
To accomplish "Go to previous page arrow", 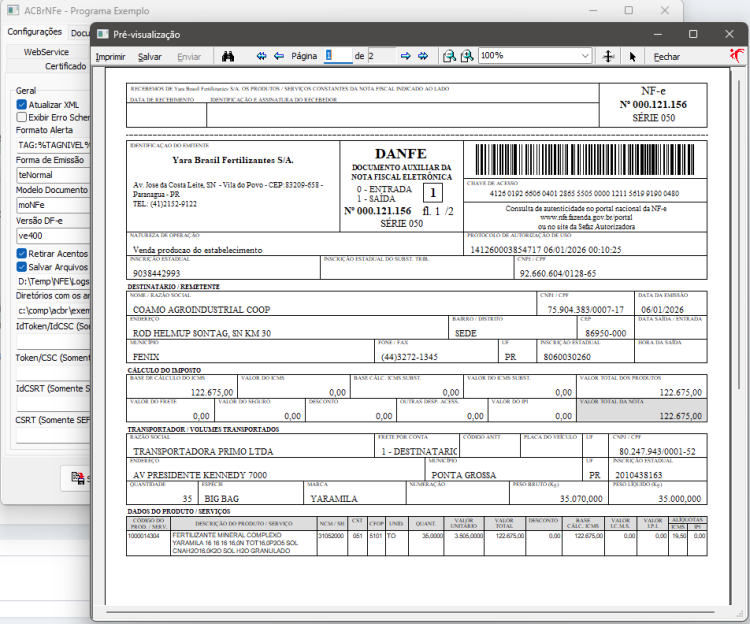I will point(279,56).
